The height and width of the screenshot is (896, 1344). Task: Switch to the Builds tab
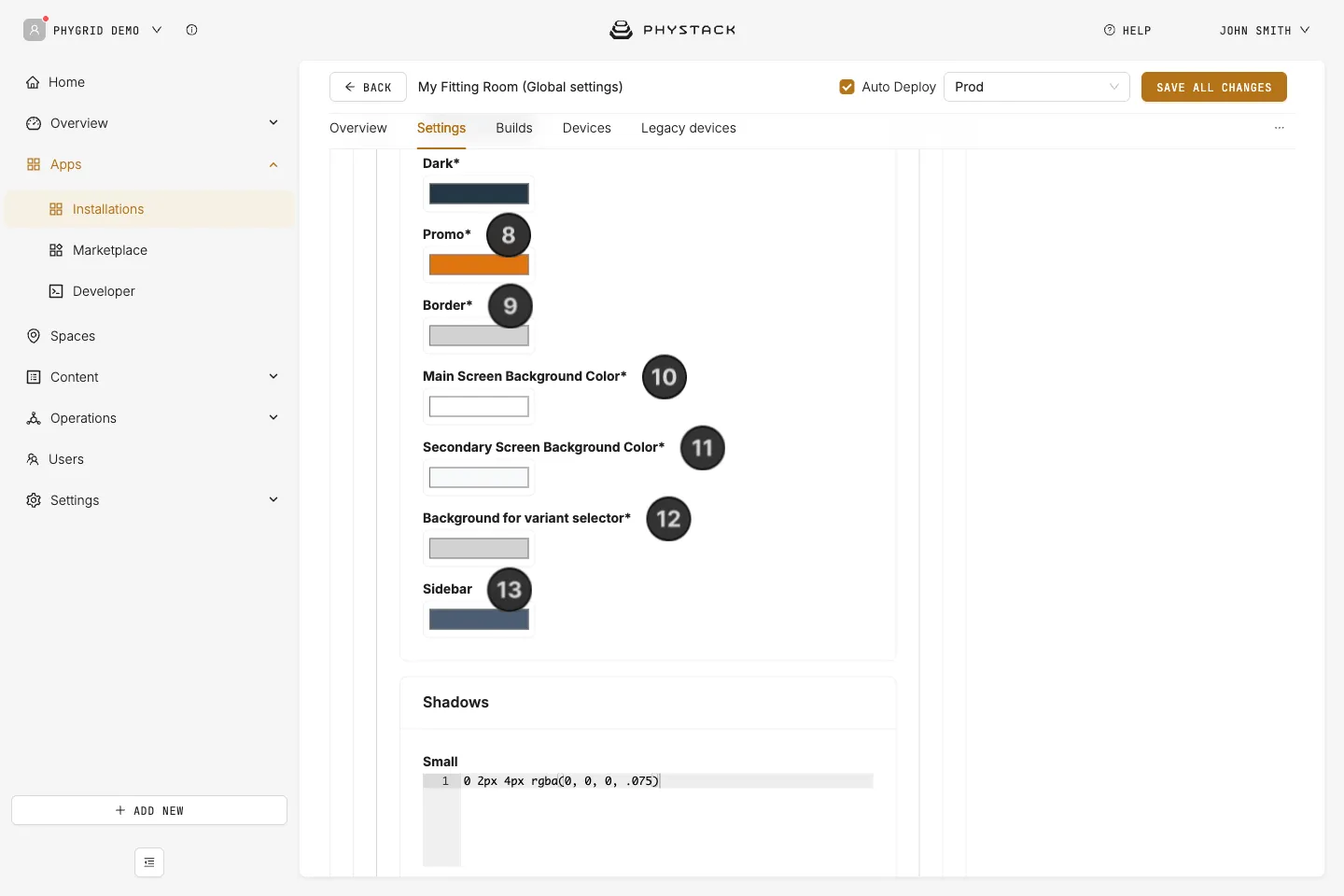(x=514, y=128)
